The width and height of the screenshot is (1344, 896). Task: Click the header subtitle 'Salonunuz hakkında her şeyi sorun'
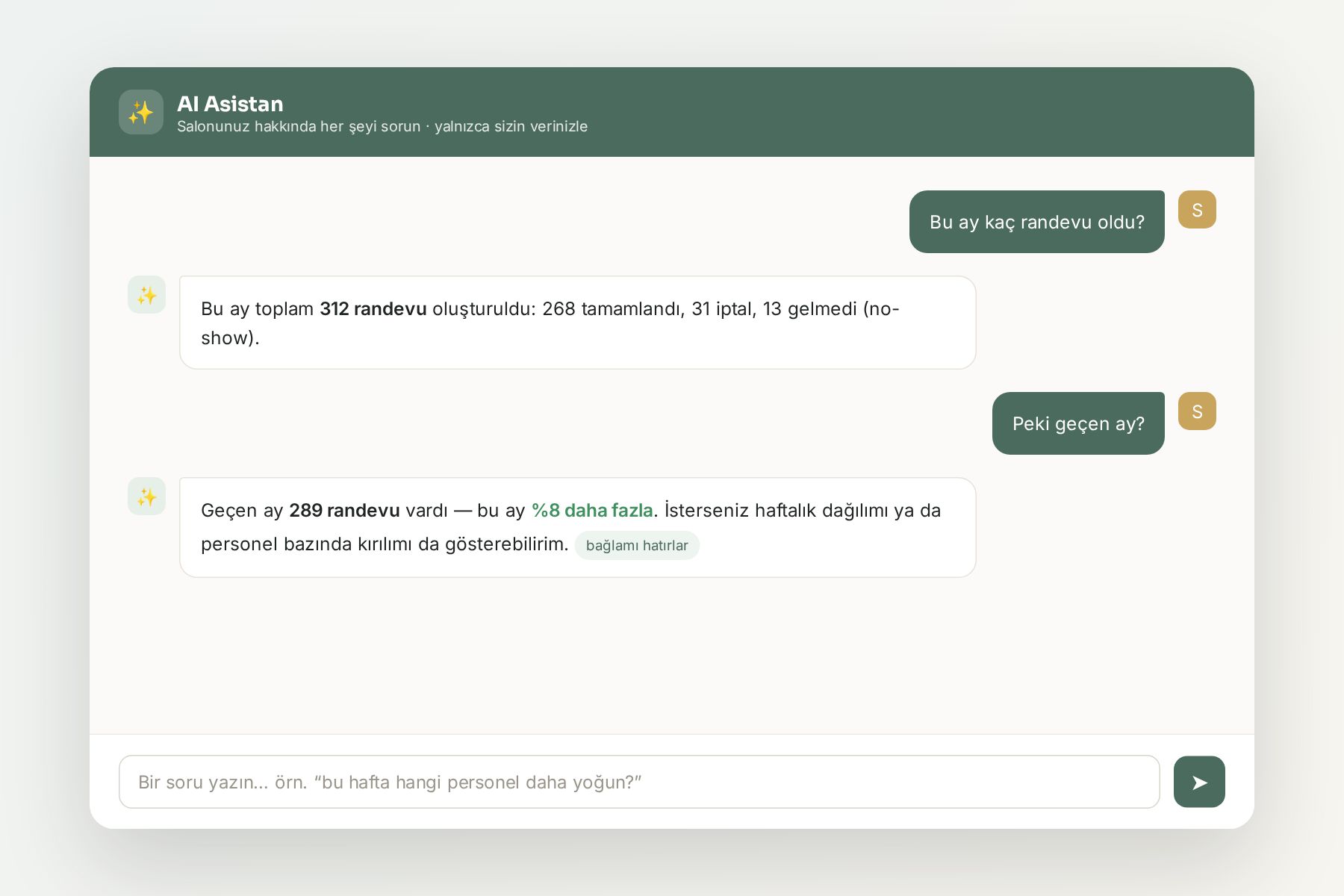click(x=299, y=127)
